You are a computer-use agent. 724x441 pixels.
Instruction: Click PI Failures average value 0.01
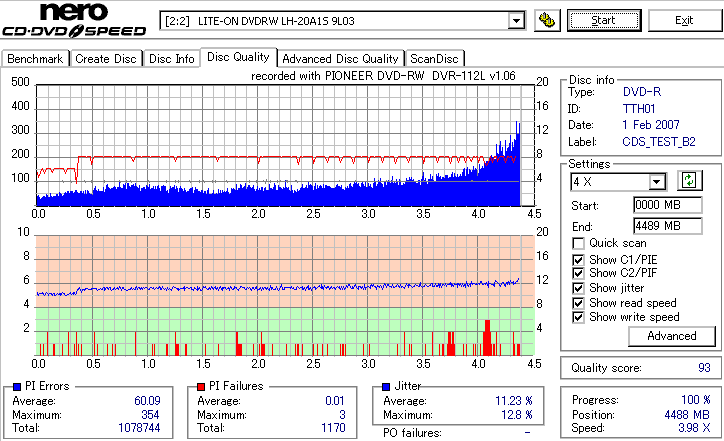click(x=335, y=400)
